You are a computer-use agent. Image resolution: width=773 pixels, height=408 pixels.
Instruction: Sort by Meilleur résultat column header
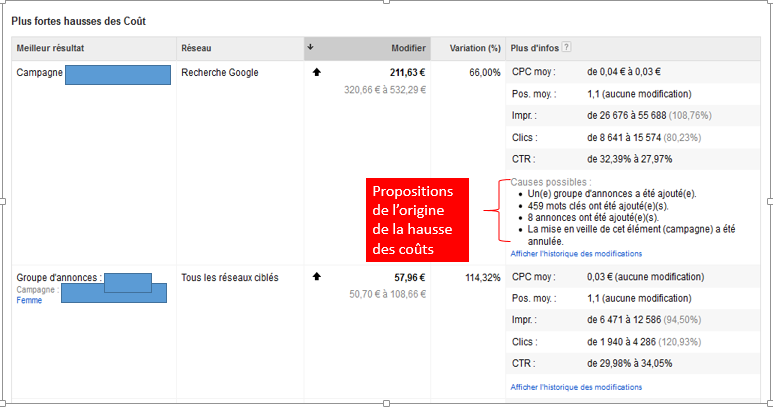coord(50,48)
